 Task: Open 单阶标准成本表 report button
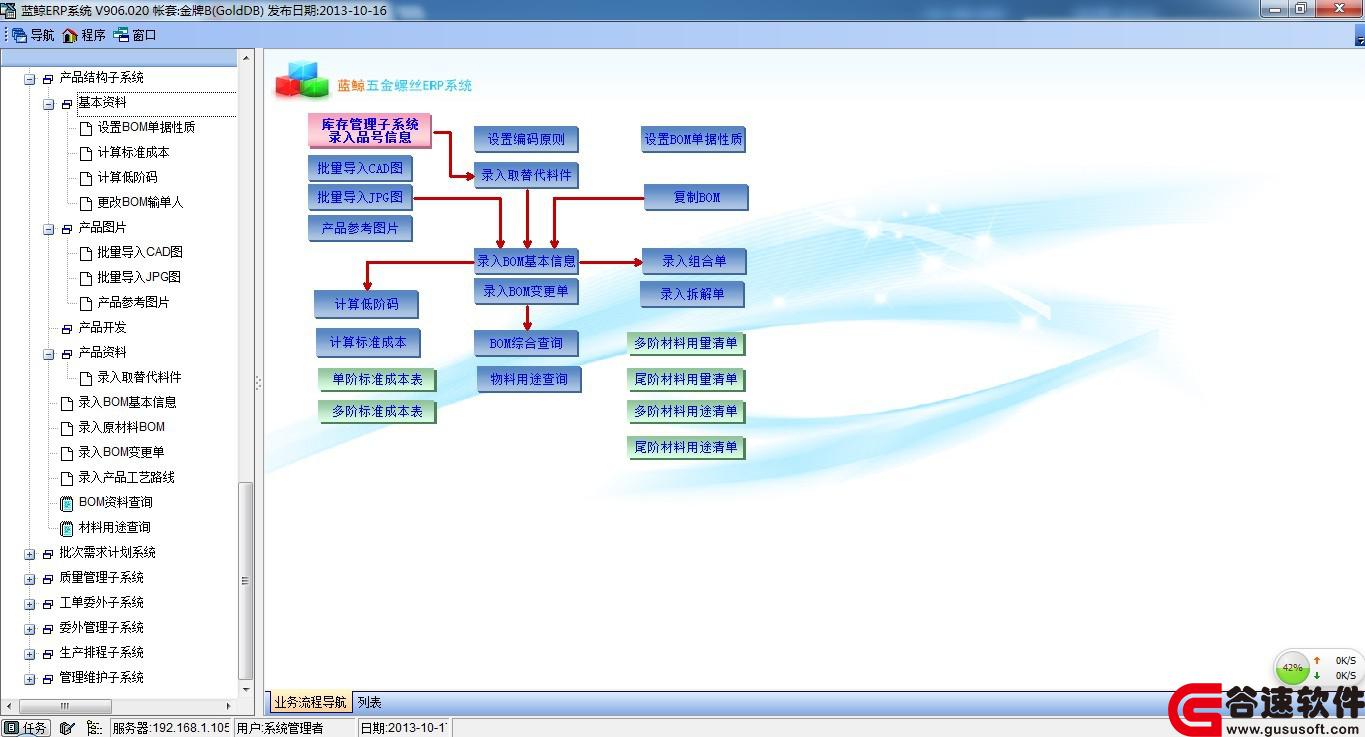(377, 379)
